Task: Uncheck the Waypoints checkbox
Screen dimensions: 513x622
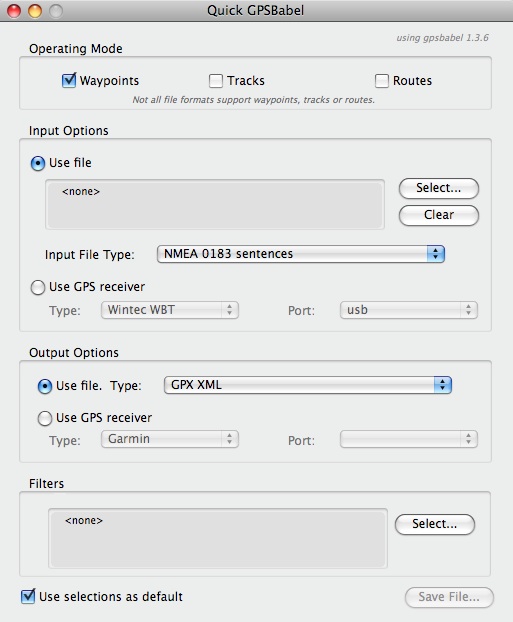Action: pyautogui.click(x=69, y=81)
